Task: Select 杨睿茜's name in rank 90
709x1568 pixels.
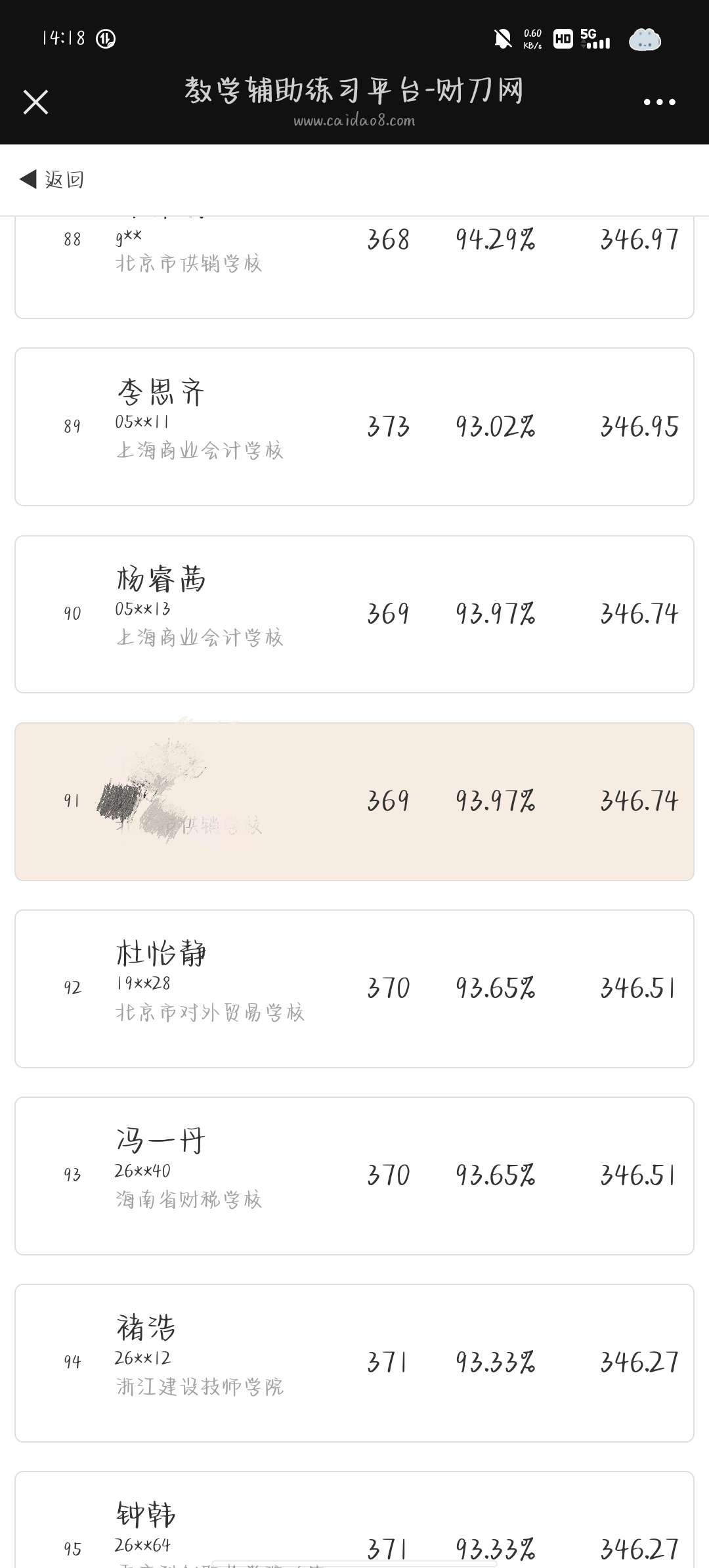Action: 161,580
